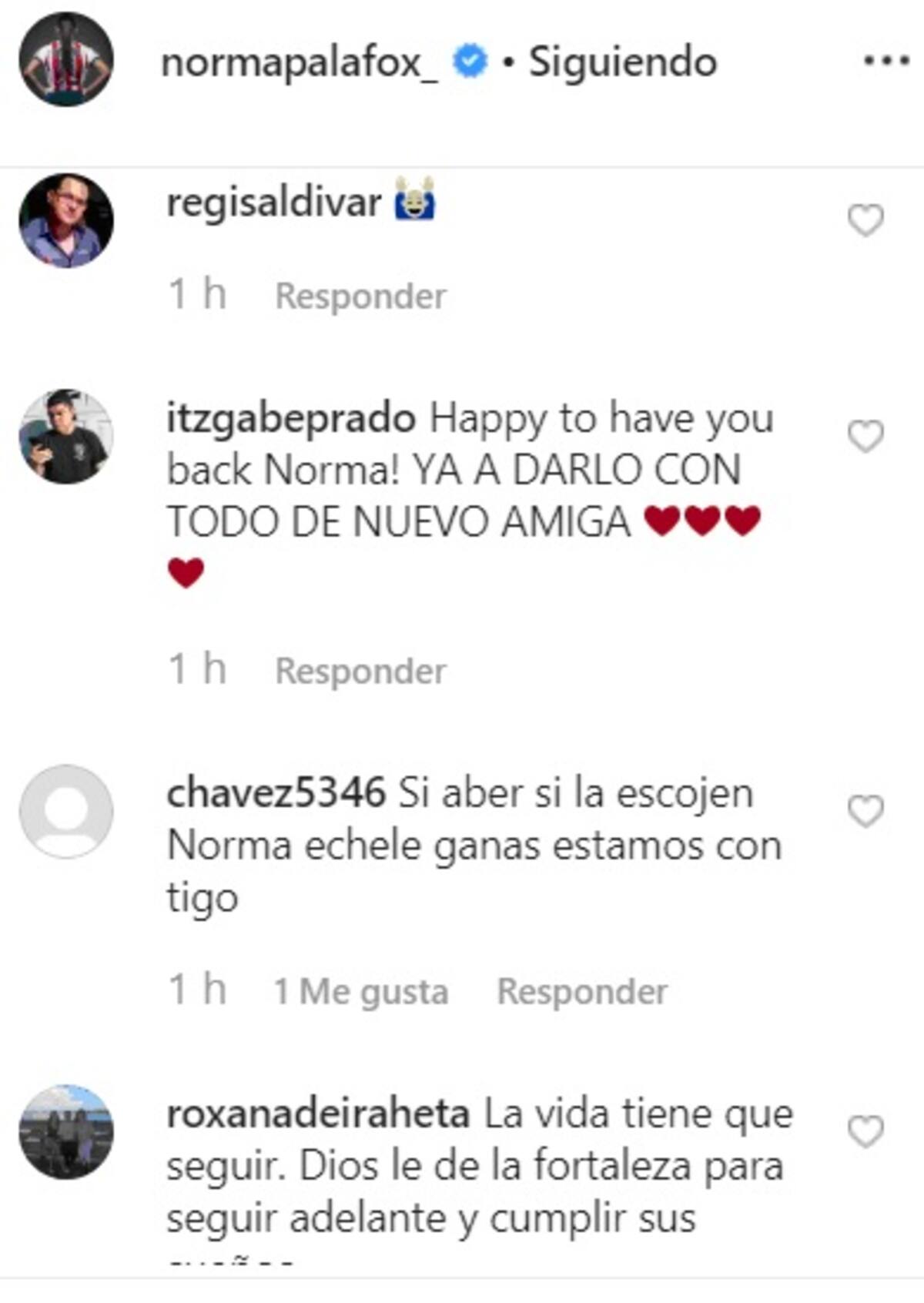Screen dimensions: 924x1303
Task: Open the regisaldivar username link
Action: coord(274,203)
